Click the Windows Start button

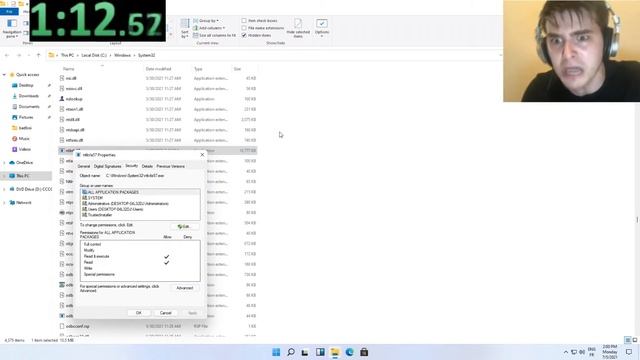click(x=276, y=352)
